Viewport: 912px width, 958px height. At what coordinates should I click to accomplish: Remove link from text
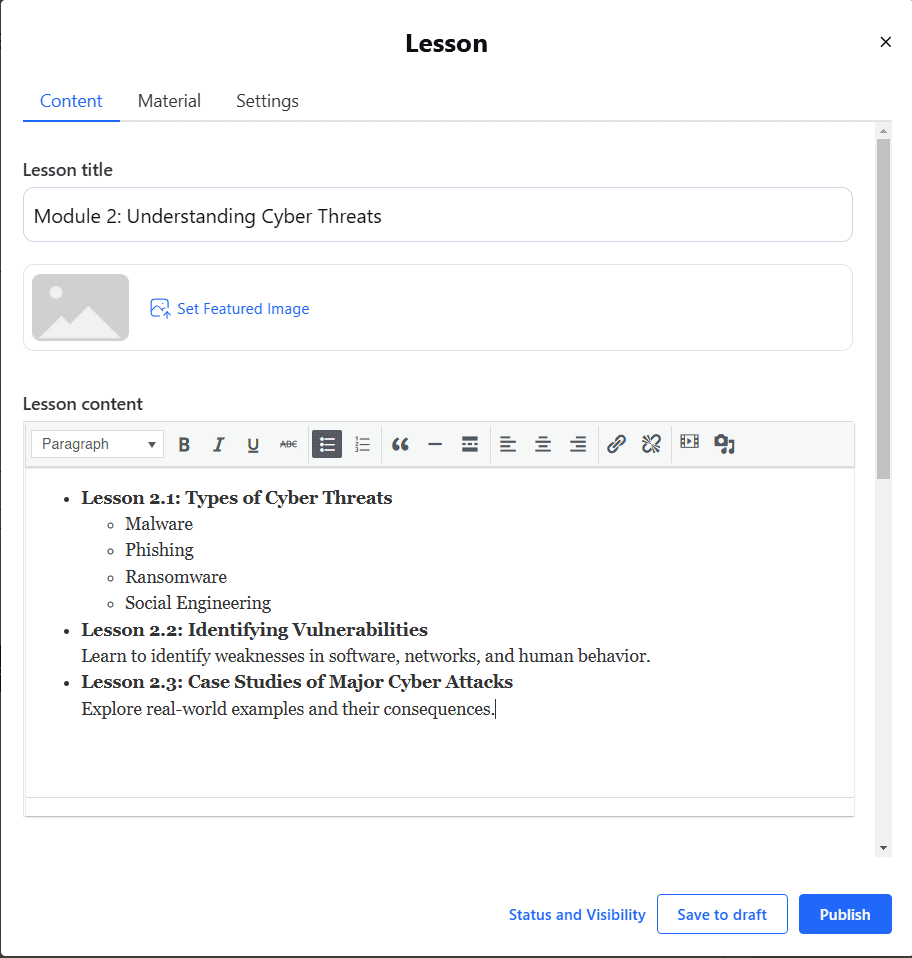651,444
